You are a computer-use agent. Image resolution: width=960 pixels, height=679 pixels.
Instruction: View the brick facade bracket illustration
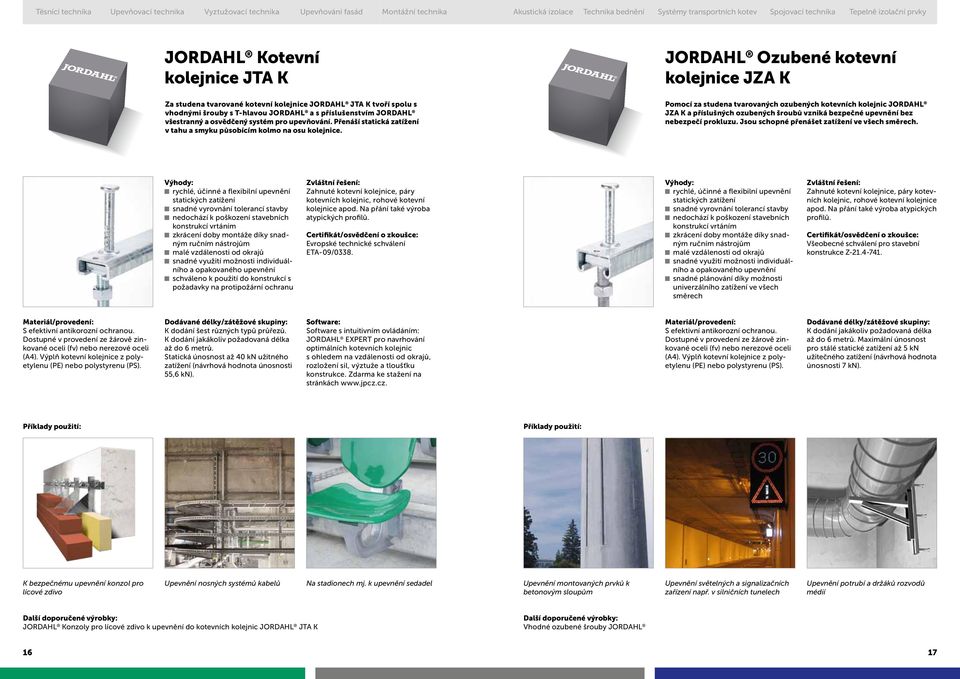88,503
